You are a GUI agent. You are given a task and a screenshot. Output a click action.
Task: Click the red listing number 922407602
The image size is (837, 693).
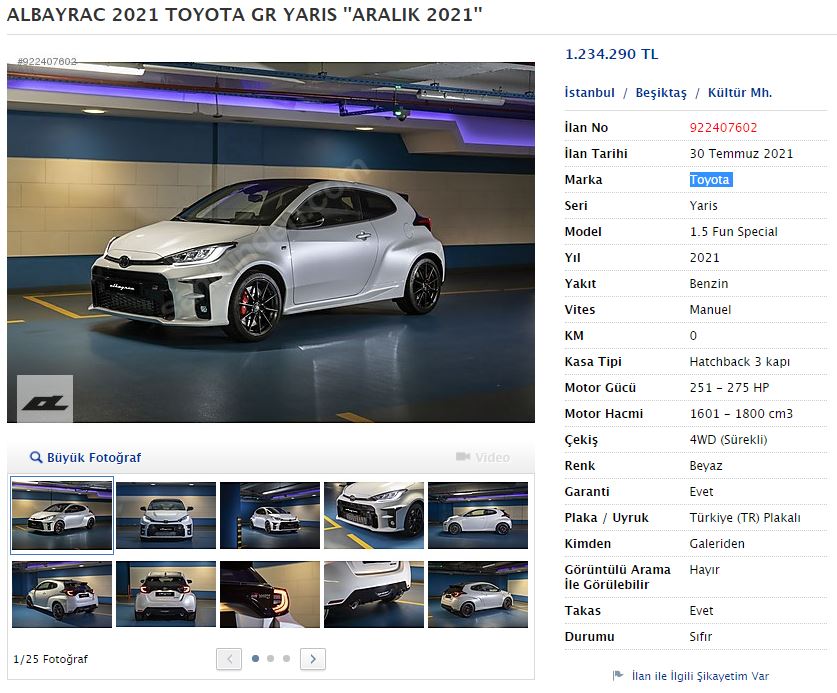pos(723,128)
